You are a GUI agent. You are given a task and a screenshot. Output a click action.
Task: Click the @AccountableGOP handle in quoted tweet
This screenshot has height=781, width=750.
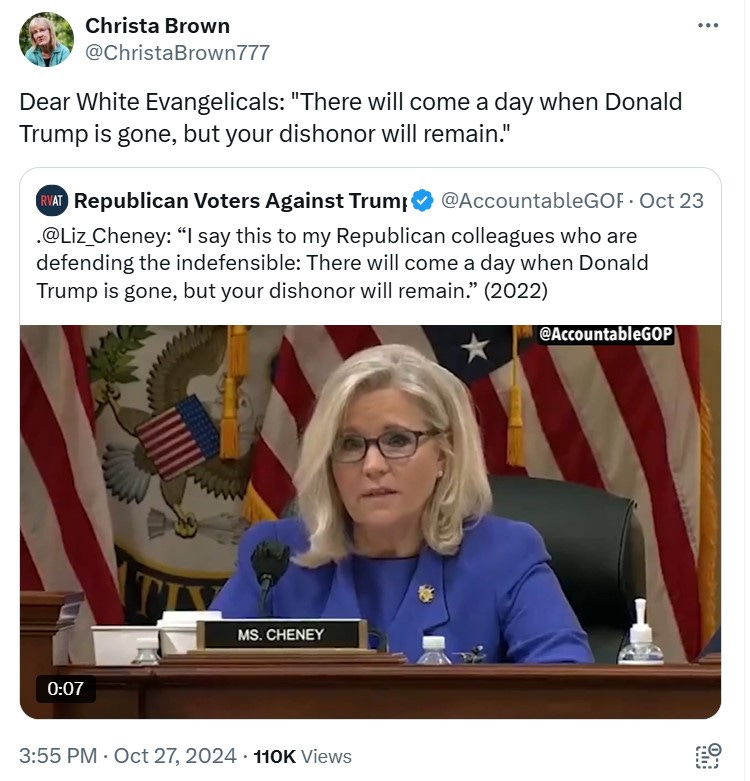coord(532,201)
